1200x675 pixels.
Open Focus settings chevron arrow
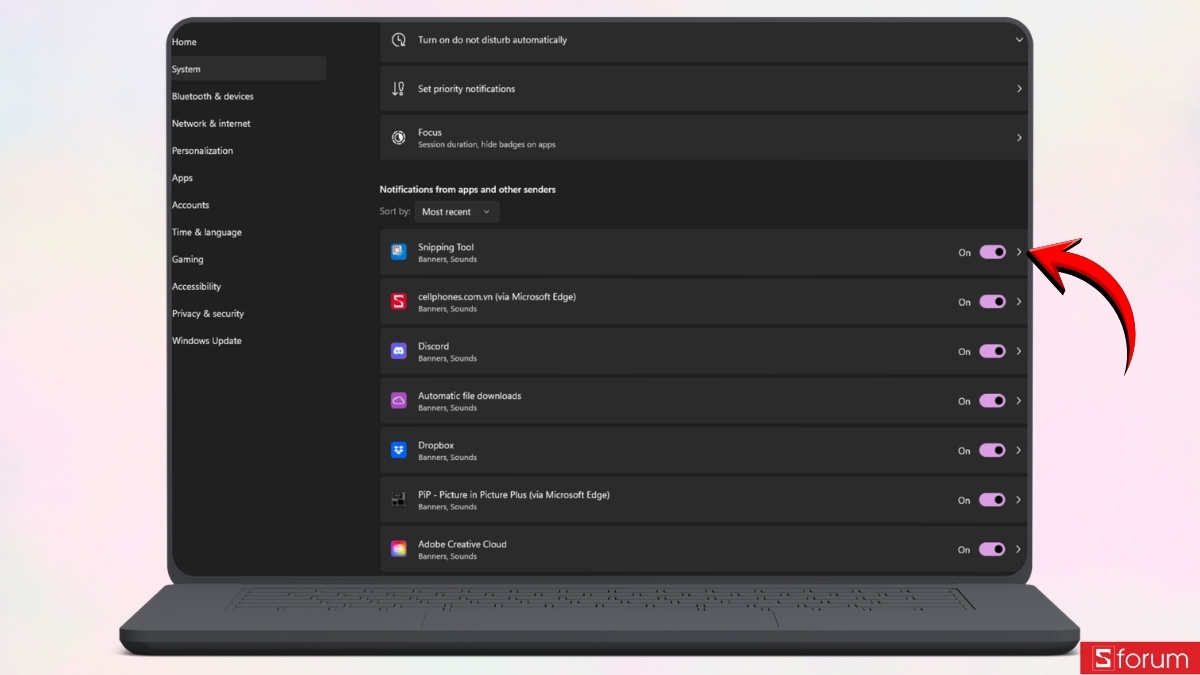1019,138
